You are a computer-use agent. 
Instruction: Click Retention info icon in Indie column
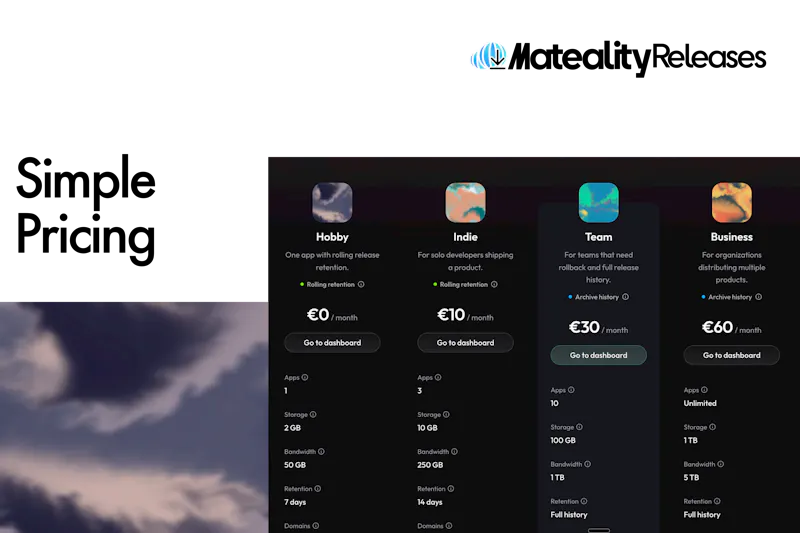pyautogui.click(x=451, y=488)
